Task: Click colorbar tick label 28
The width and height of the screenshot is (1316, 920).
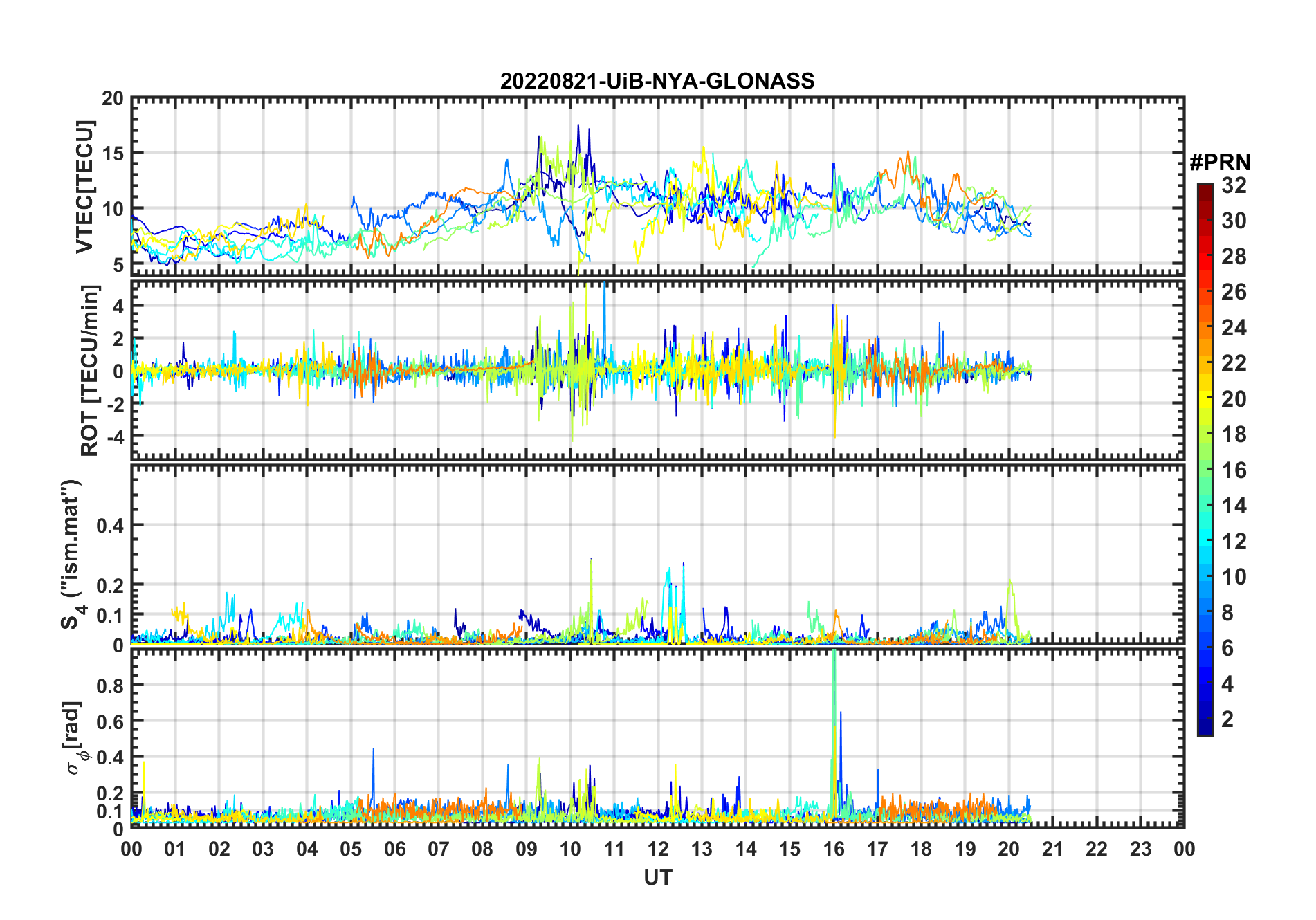Action: click(x=1234, y=257)
